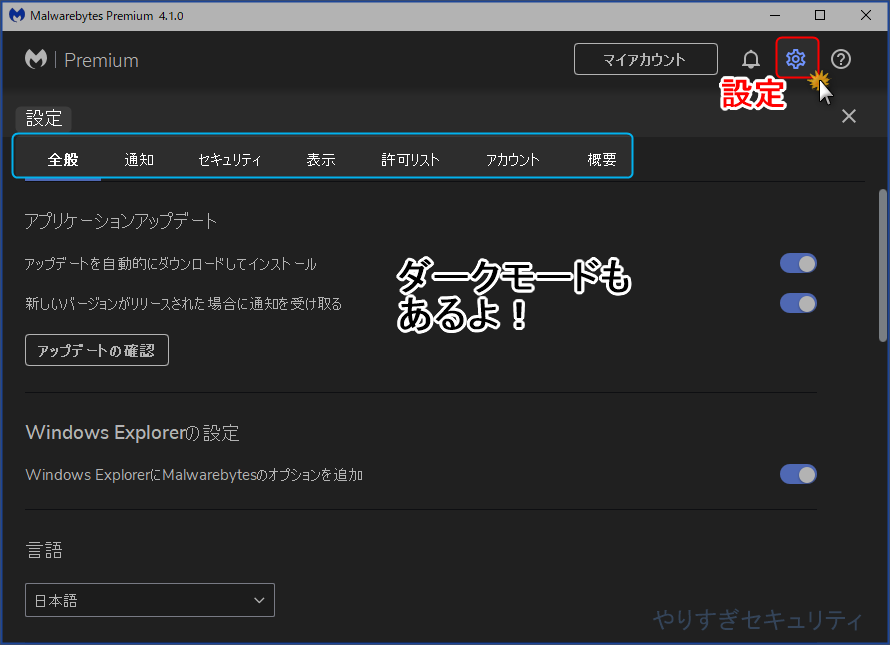This screenshot has width=890, height=645.
Task: Open the help question mark icon
Action: [841, 59]
